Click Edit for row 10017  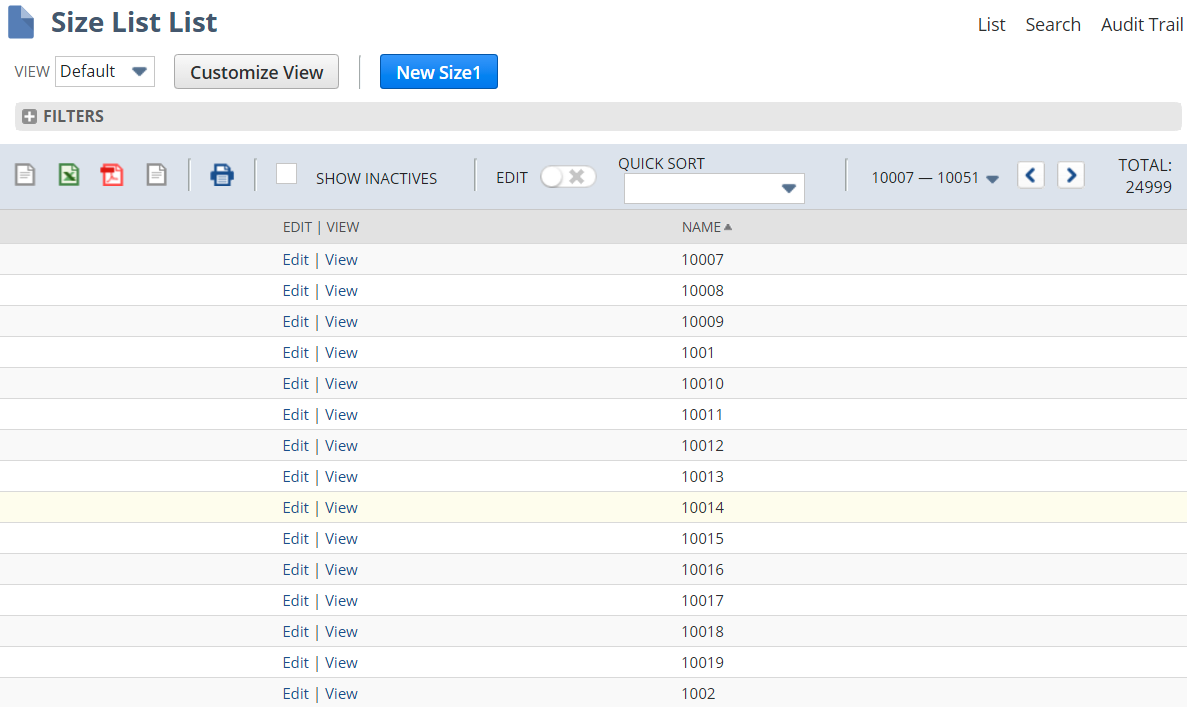tap(295, 601)
